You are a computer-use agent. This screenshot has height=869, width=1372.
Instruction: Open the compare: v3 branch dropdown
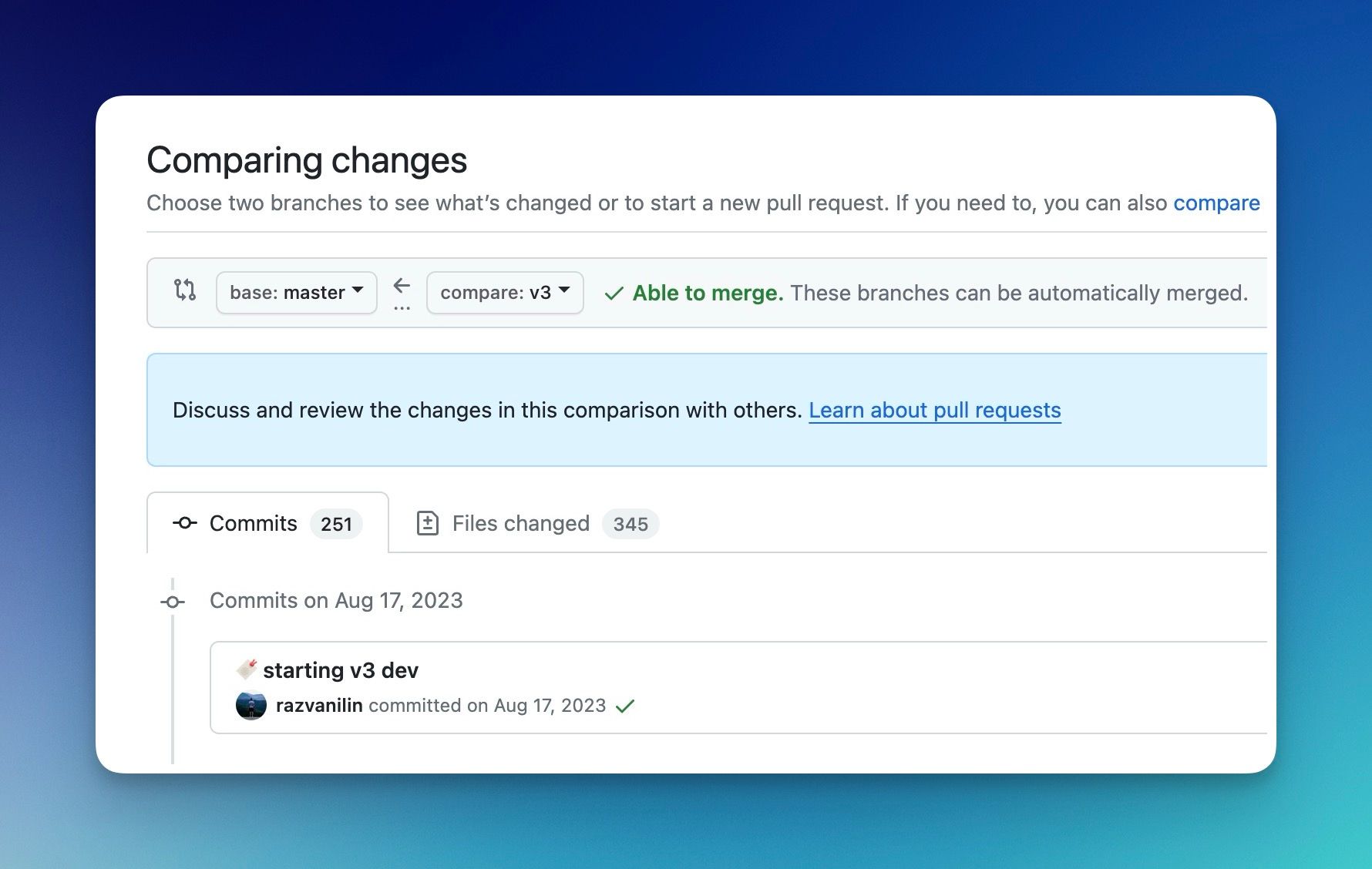click(x=505, y=292)
